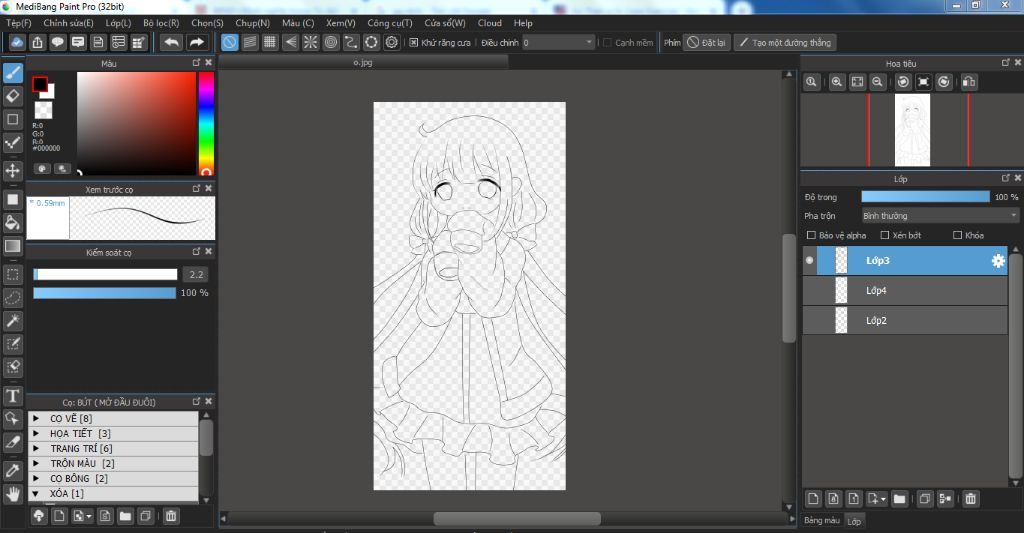Select the Lasso tool
This screenshot has width=1024, height=533.
[x=12, y=298]
